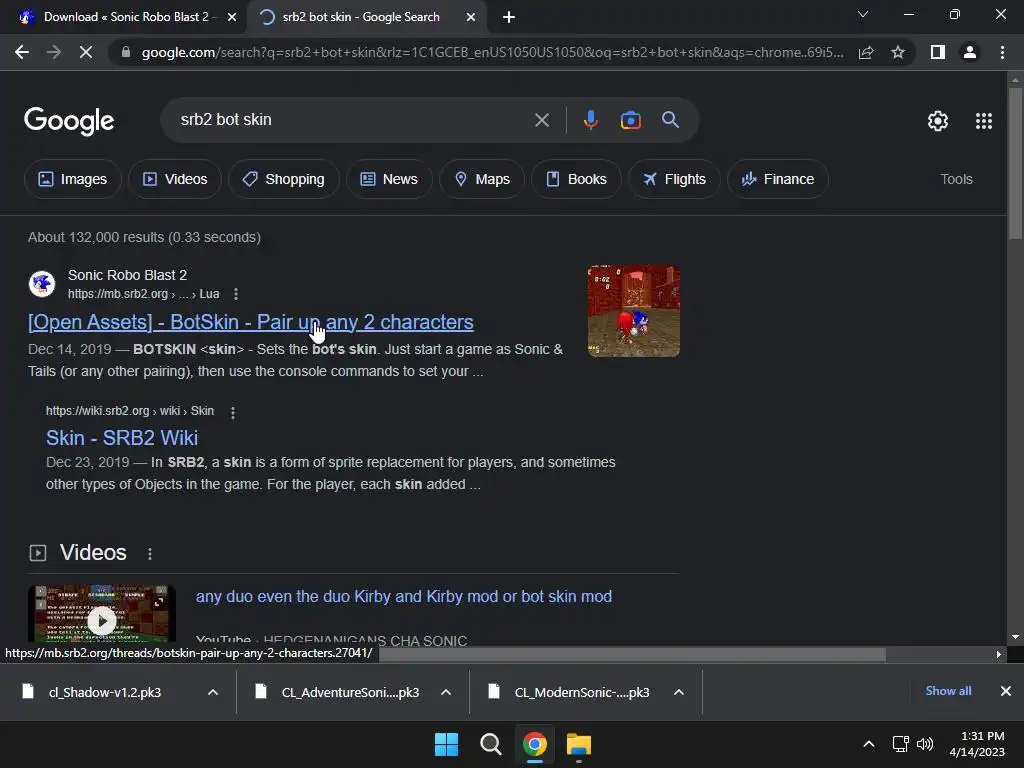This screenshot has width=1024, height=768.
Task: Click the horizontal page scrollbar
Action: pos(632,654)
